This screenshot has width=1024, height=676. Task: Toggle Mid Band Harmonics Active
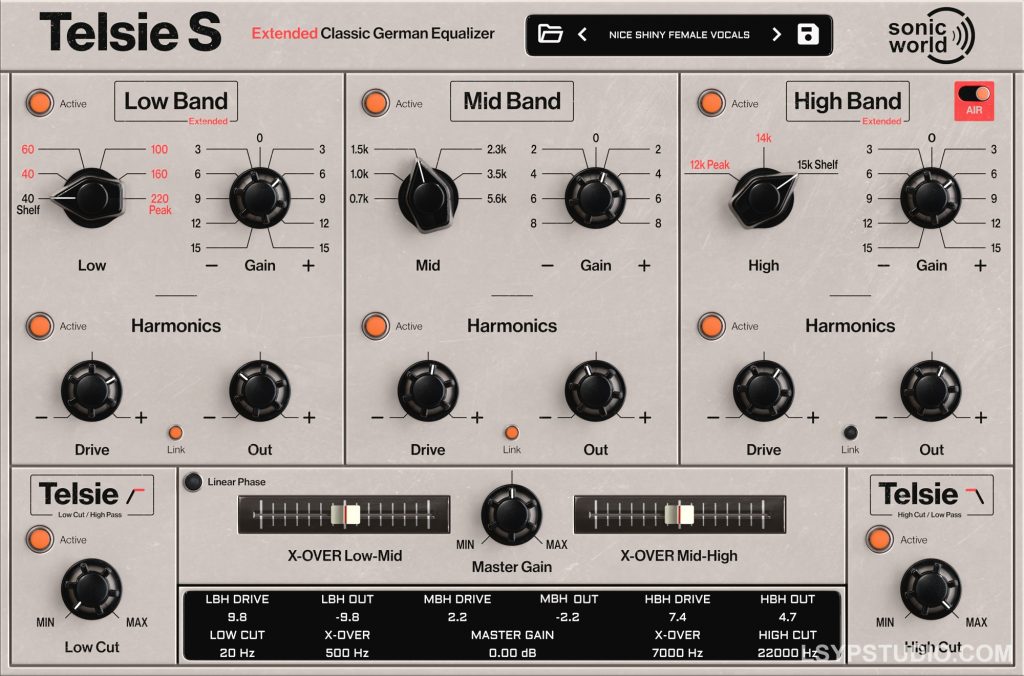coord(375,326)
